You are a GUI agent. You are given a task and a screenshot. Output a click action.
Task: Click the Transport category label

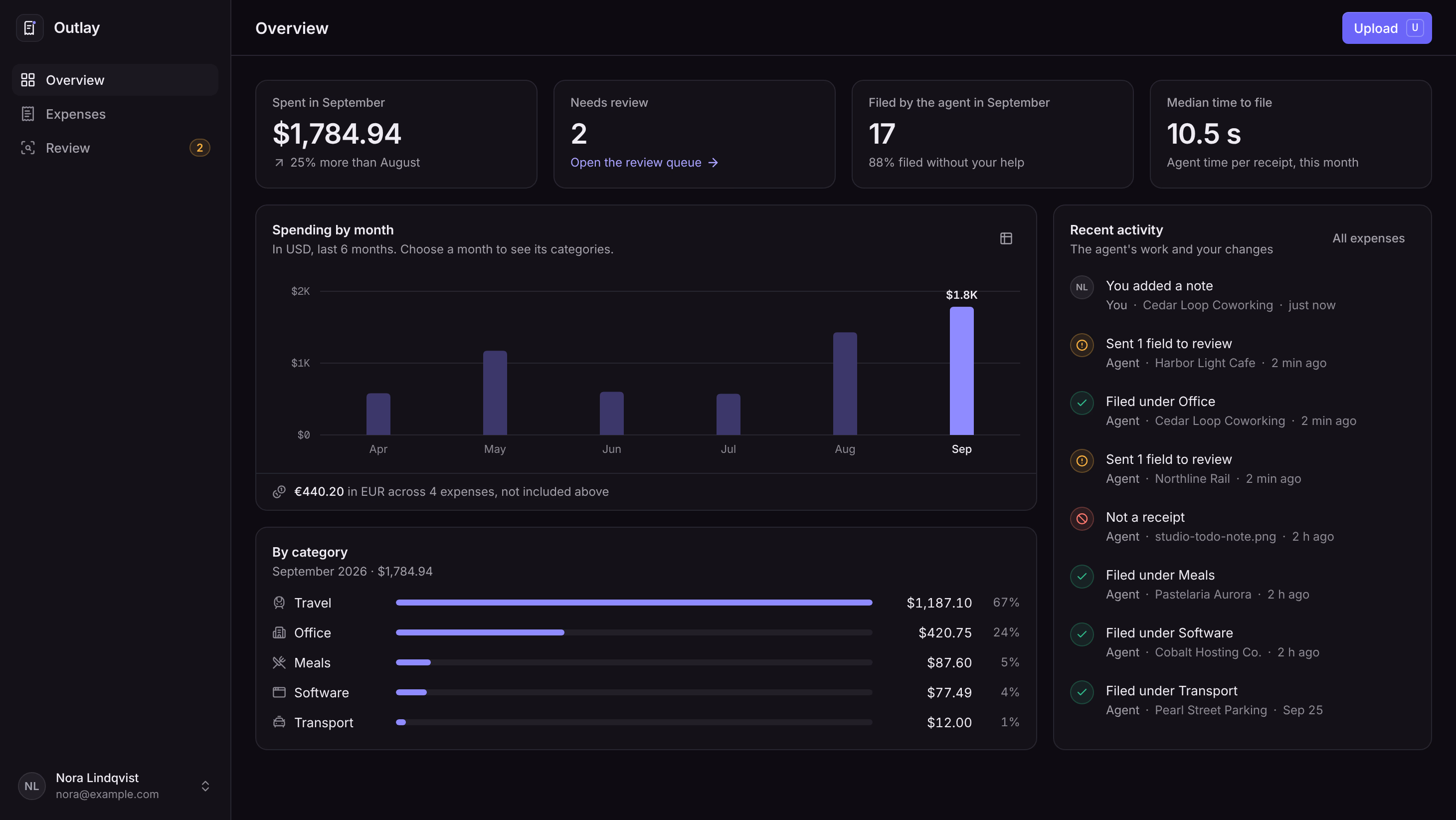[x=323, y=722]
